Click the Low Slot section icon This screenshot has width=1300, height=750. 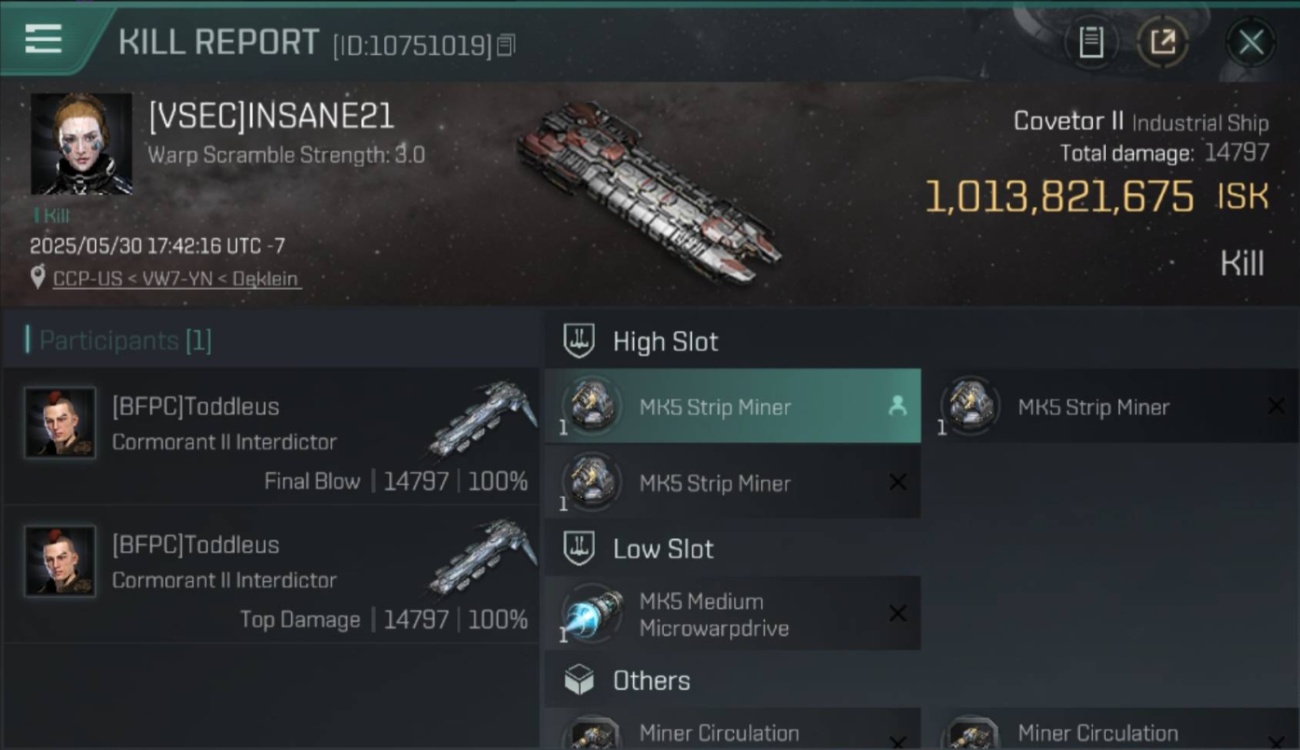[579, 548]
